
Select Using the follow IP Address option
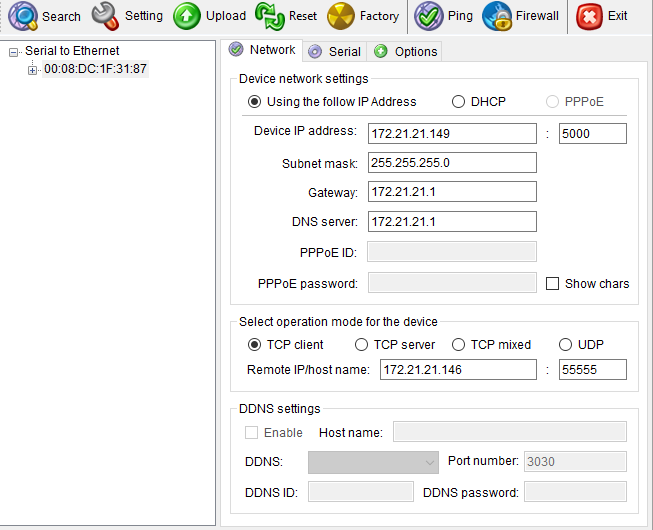coord(254,102)
